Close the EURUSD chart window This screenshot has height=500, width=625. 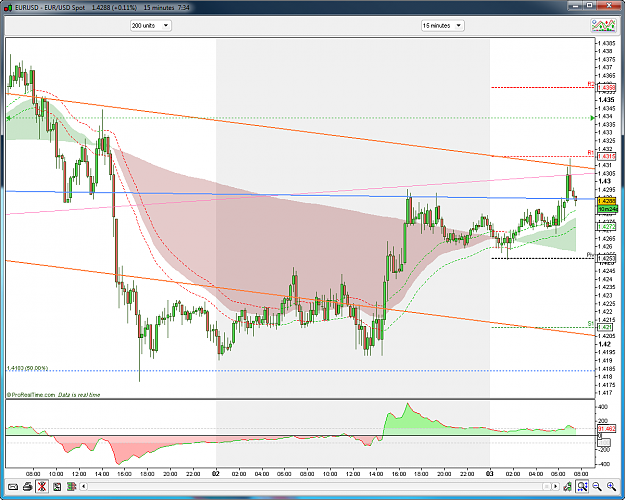[x=609, y=5]
